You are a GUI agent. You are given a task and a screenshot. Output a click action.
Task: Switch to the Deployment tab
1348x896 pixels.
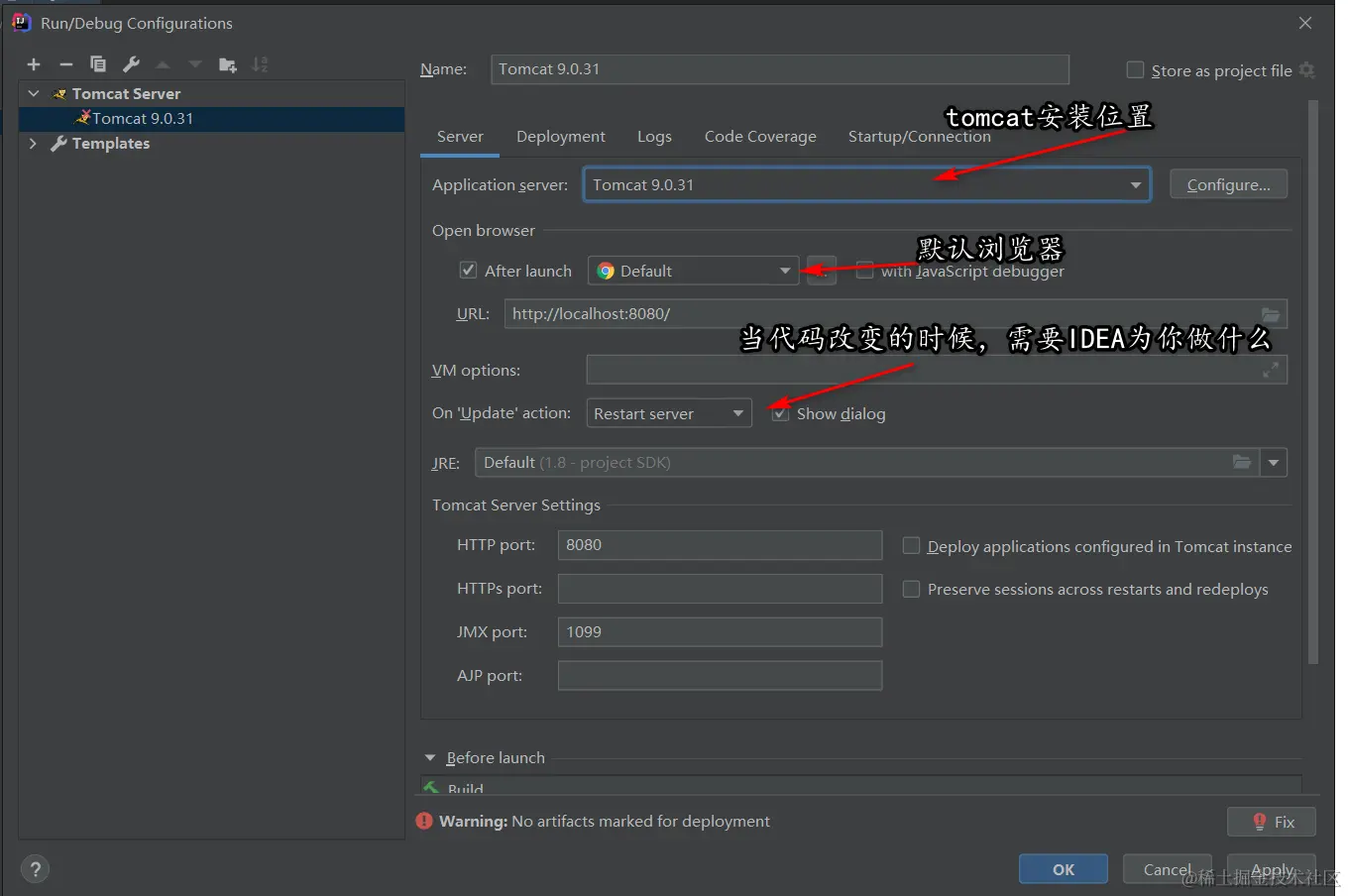click(560, 137)
